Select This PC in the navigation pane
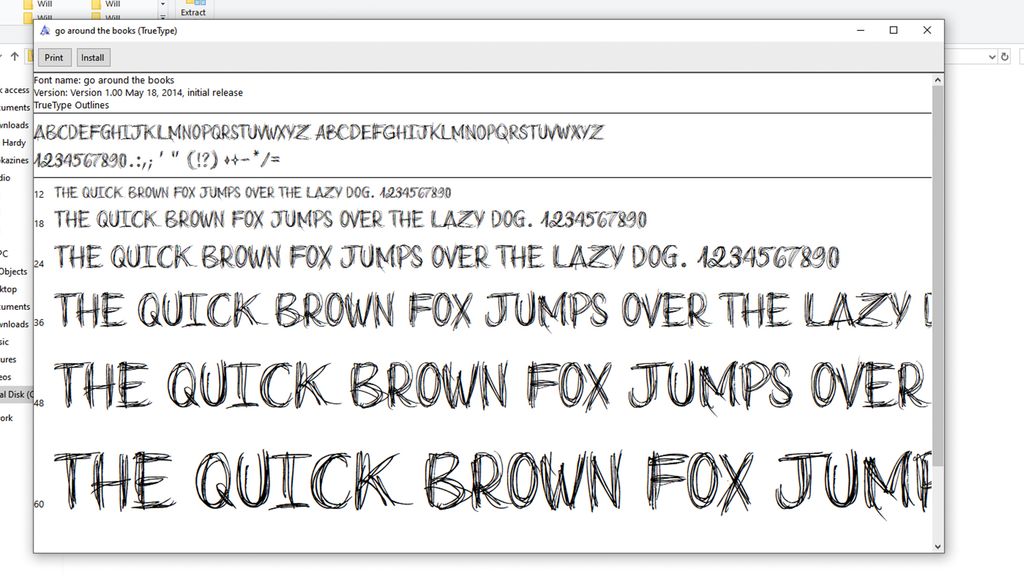Image resolution: width=1024 pixels, height=576 pixels. [8, 254]
